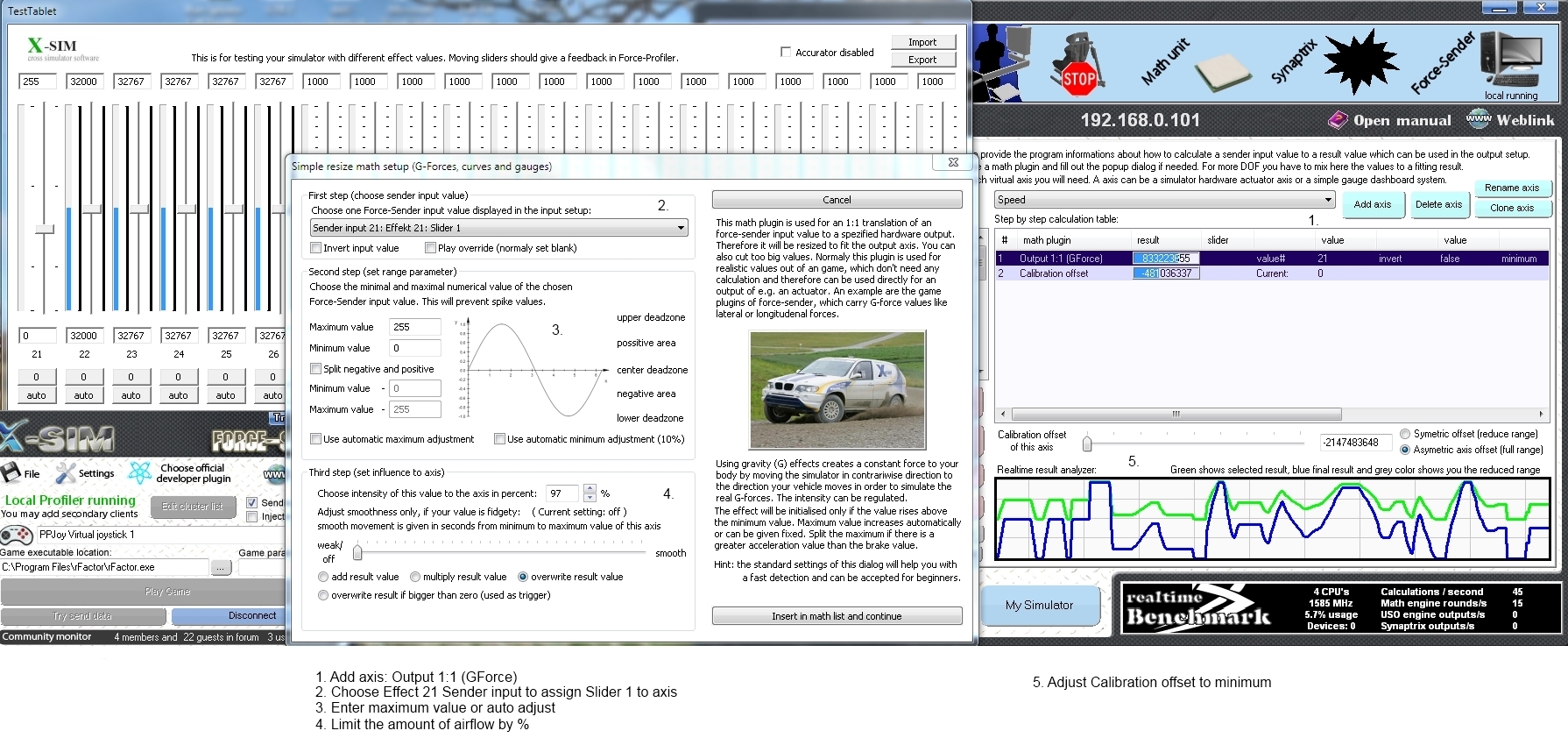Open the Weblink globe icon
This screenshot has width=1568, height=745.
pos(1478,119)
